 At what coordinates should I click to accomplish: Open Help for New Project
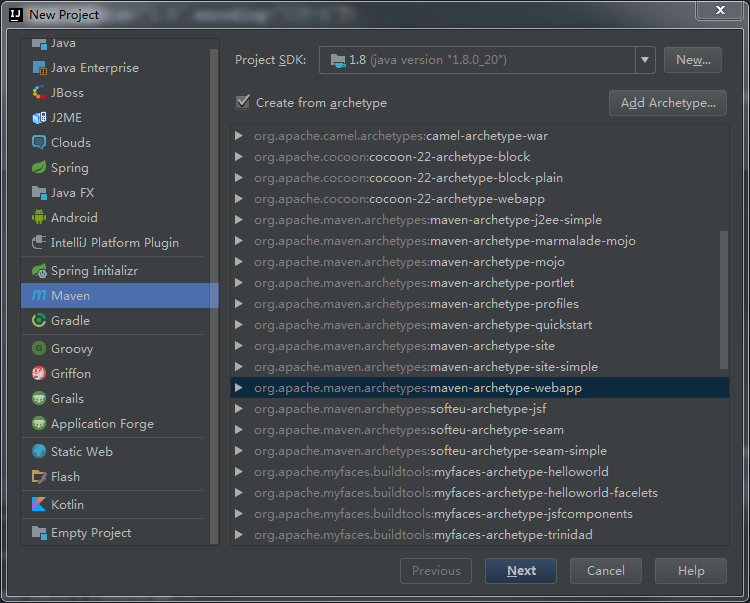(691, 570)
